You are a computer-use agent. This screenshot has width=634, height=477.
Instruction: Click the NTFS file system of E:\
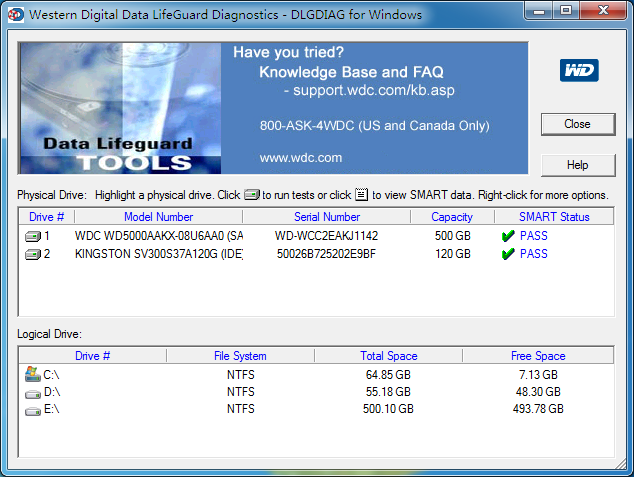[241, 409]
